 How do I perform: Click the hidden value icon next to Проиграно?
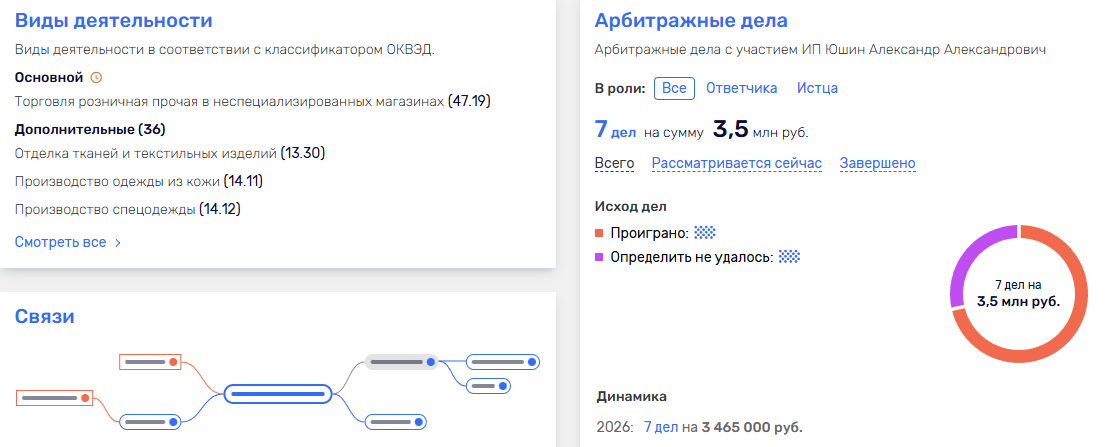coord(706,232)
